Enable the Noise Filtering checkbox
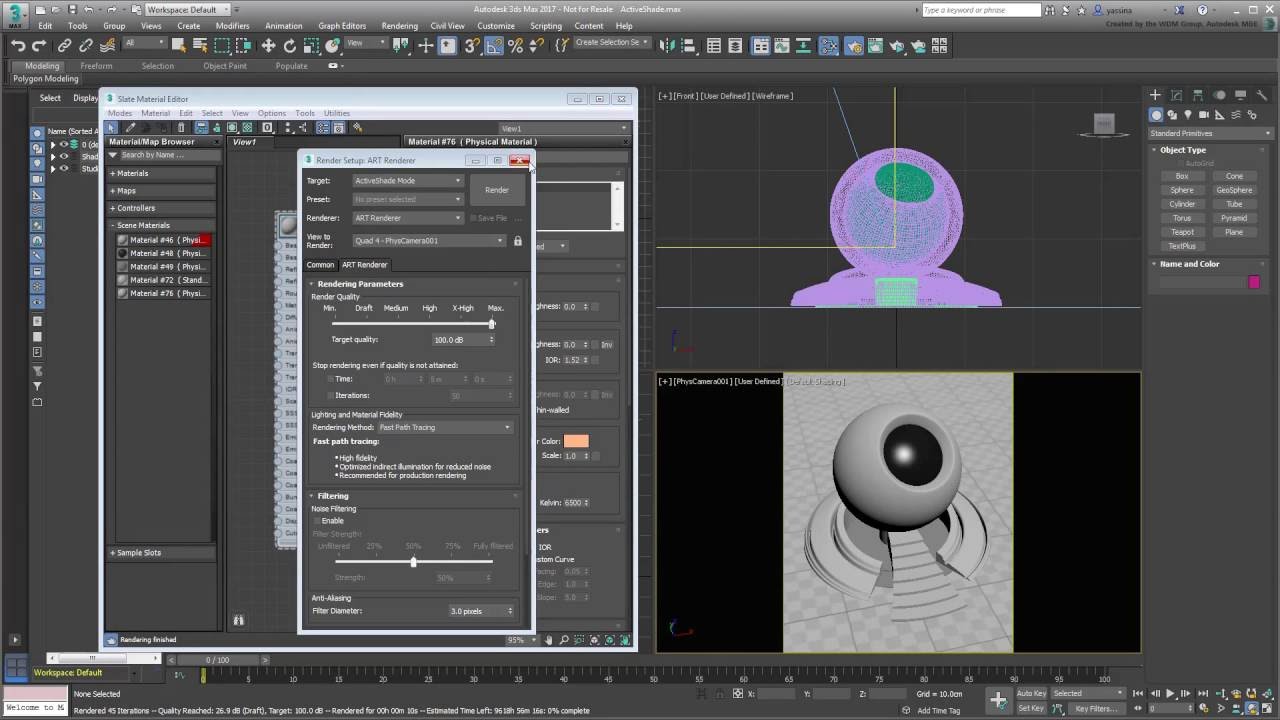This screenshot has width=1280, height=720. [x=318, y=521]
